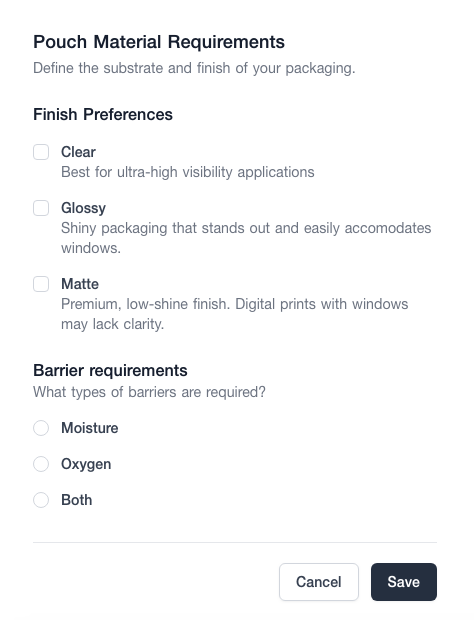This screenshot has height=620, width=474.
Task: Click the 'Matte' option label text
Action: pos(80,284)
